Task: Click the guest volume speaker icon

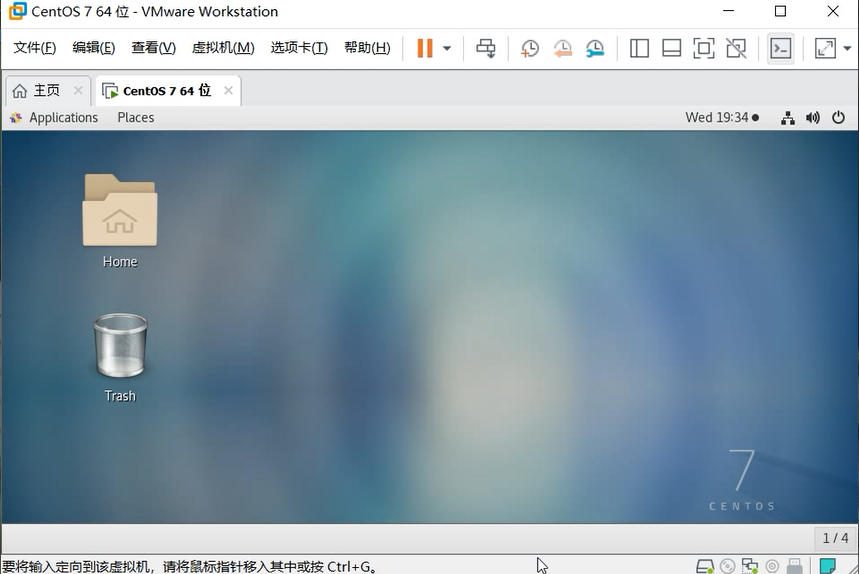Action: tap(813, 118)
